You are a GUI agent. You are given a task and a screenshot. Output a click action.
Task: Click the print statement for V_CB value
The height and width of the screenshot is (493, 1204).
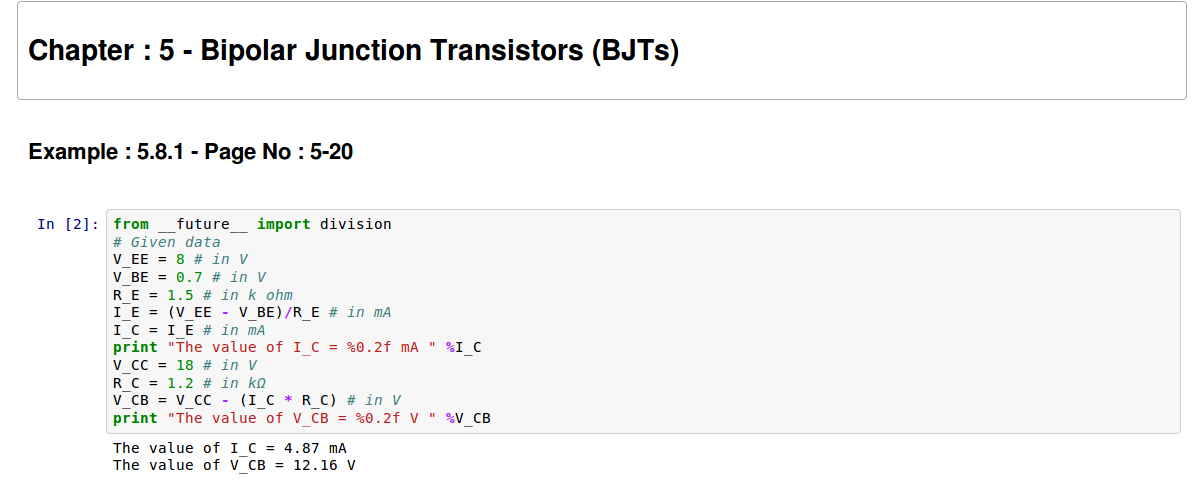301,418
